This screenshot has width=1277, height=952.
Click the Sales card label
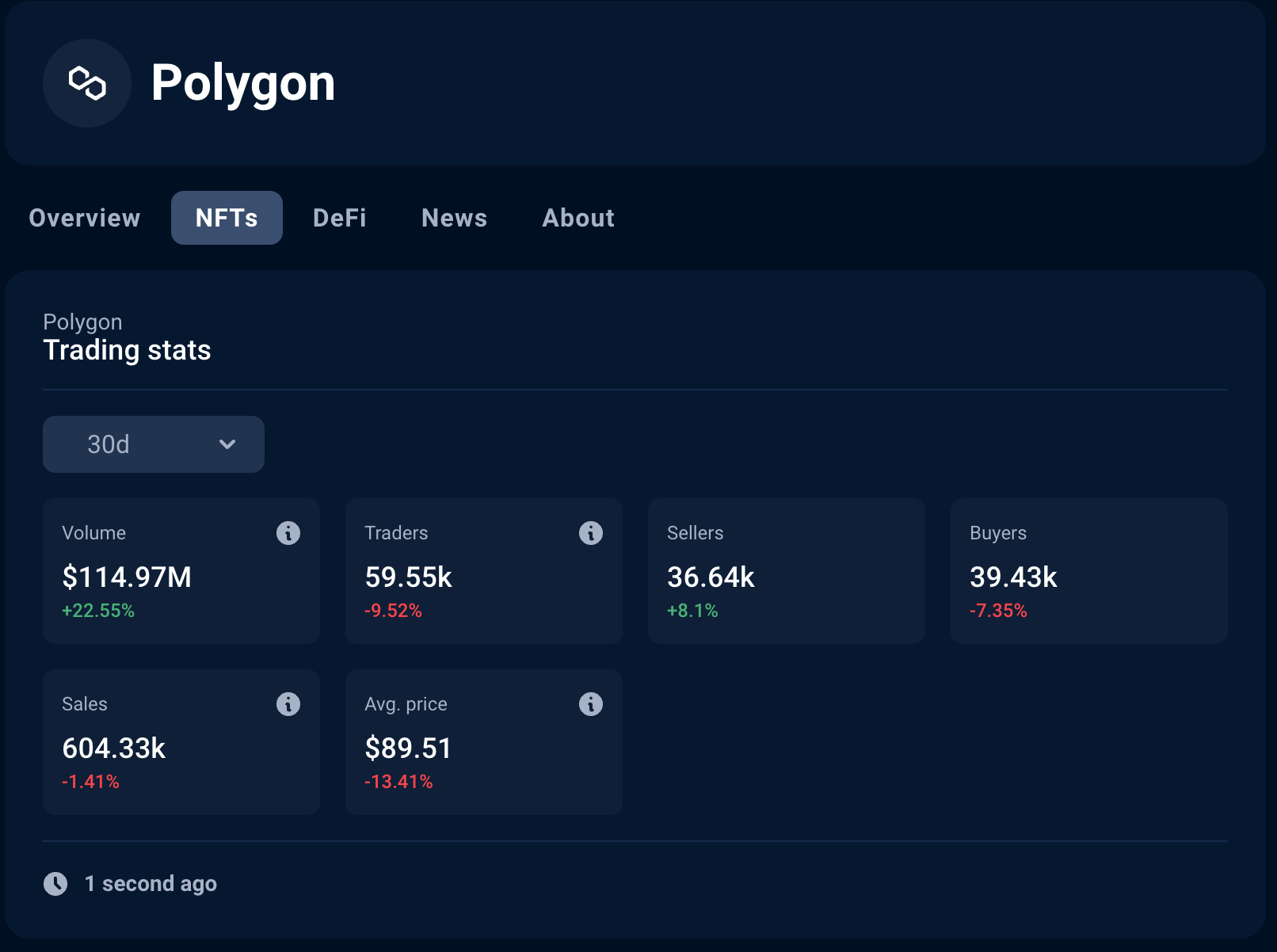[85, 704]
